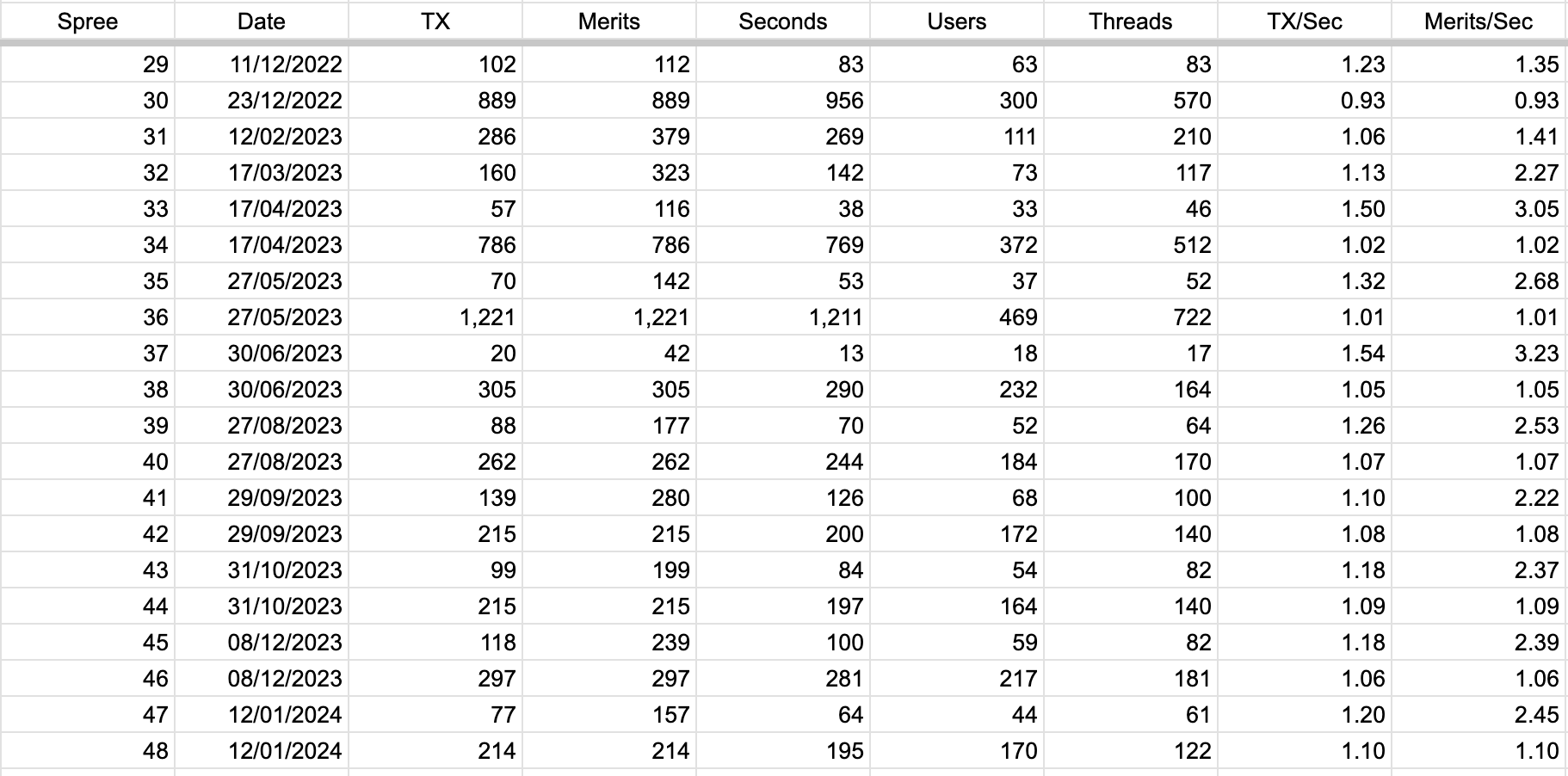Screen dimensions: 1568x776
Task: Select the Date column header
Action: click(x=262, y=21)
